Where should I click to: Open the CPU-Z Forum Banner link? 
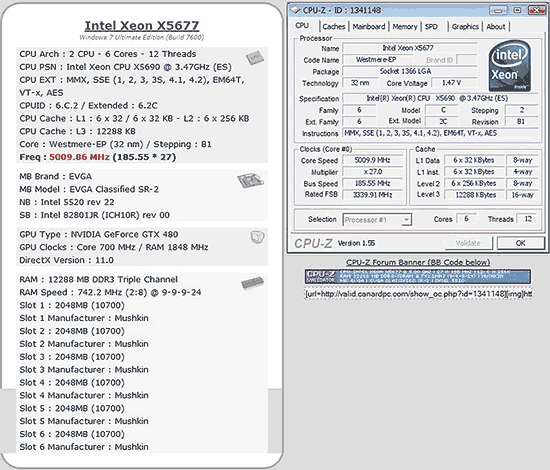pyautogui.click(x=418, y=262)
